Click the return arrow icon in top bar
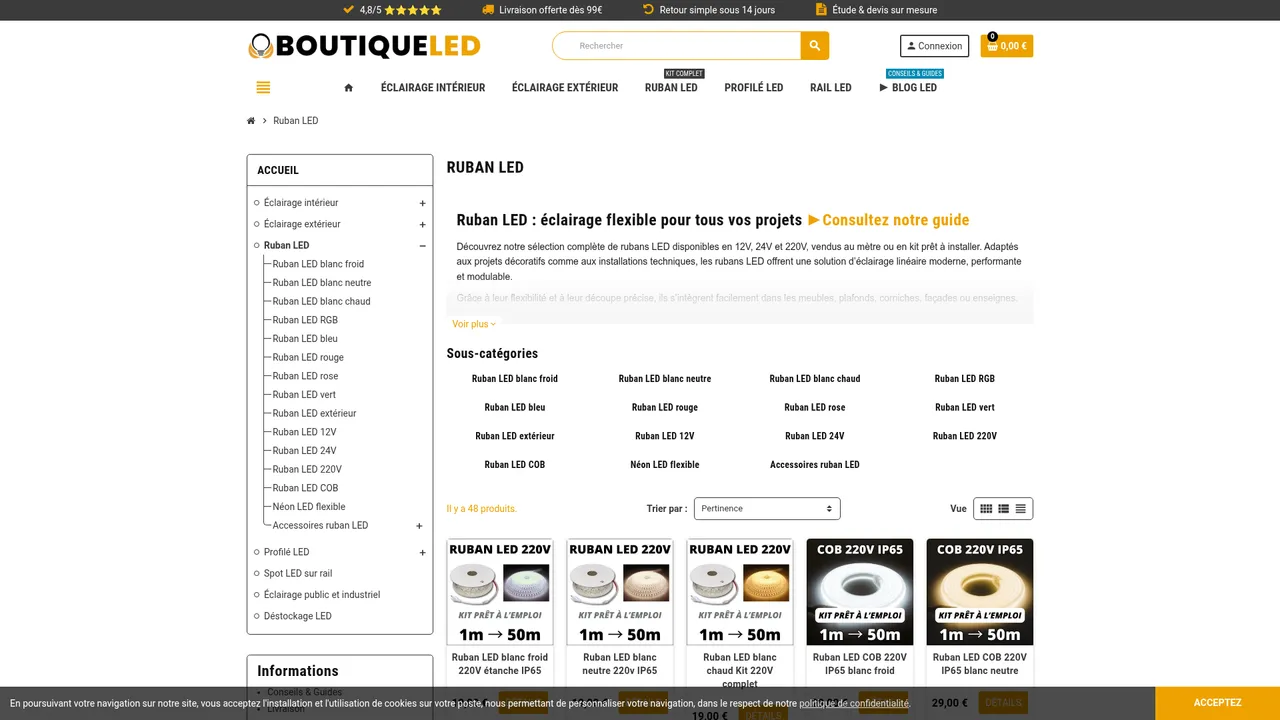Image resolution: width=1280 pixels, height=720 pixels. tap(648, 10)
